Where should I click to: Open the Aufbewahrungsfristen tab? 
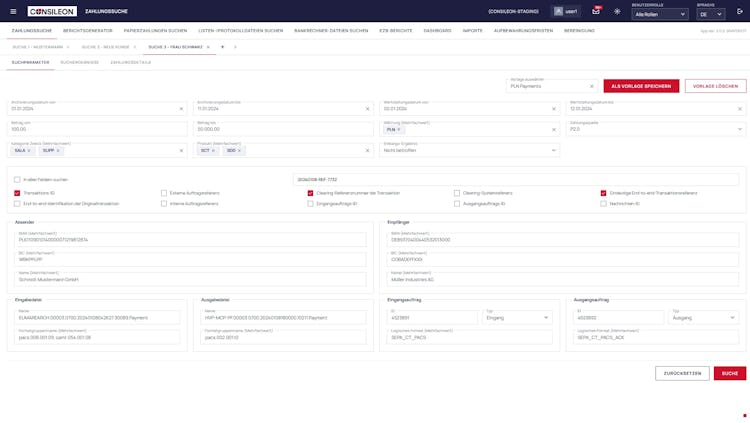[523, 31]
